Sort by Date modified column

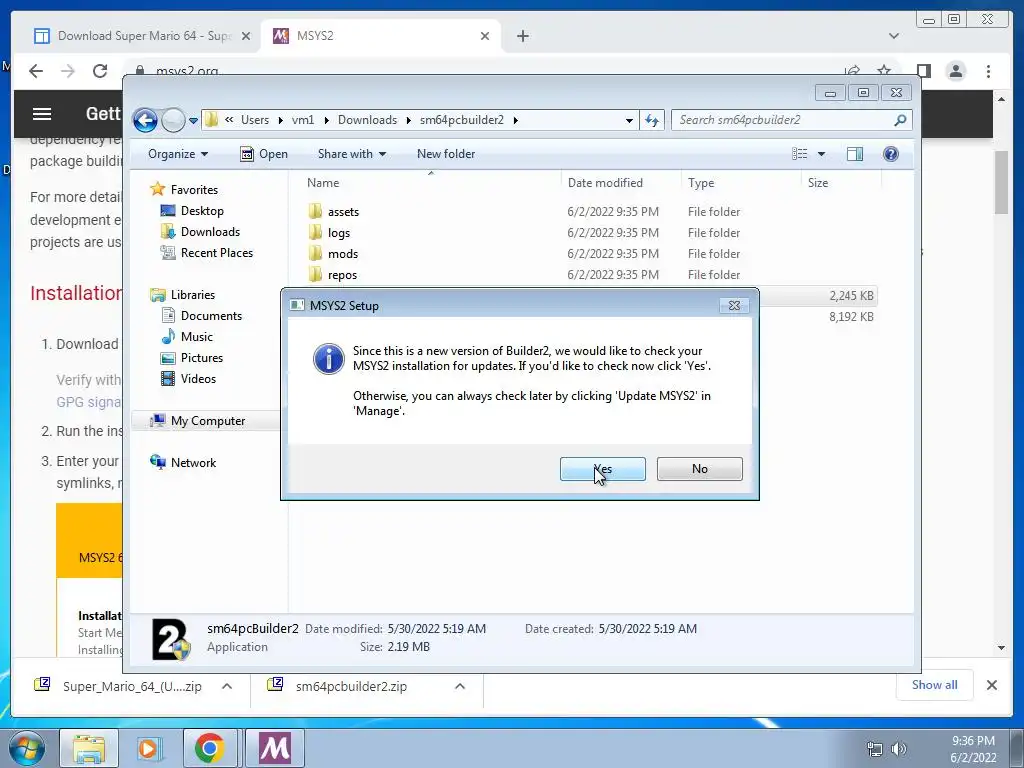point(621,183)
